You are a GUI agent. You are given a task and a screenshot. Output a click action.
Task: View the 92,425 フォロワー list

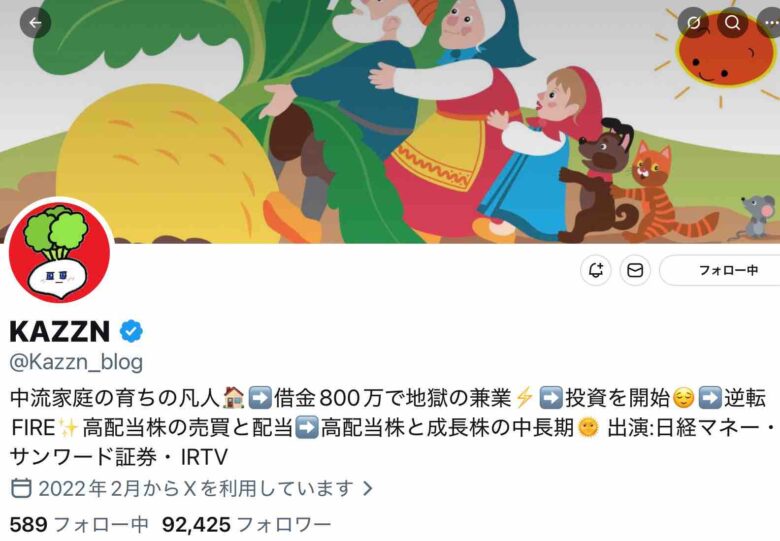tap(246, 524)
